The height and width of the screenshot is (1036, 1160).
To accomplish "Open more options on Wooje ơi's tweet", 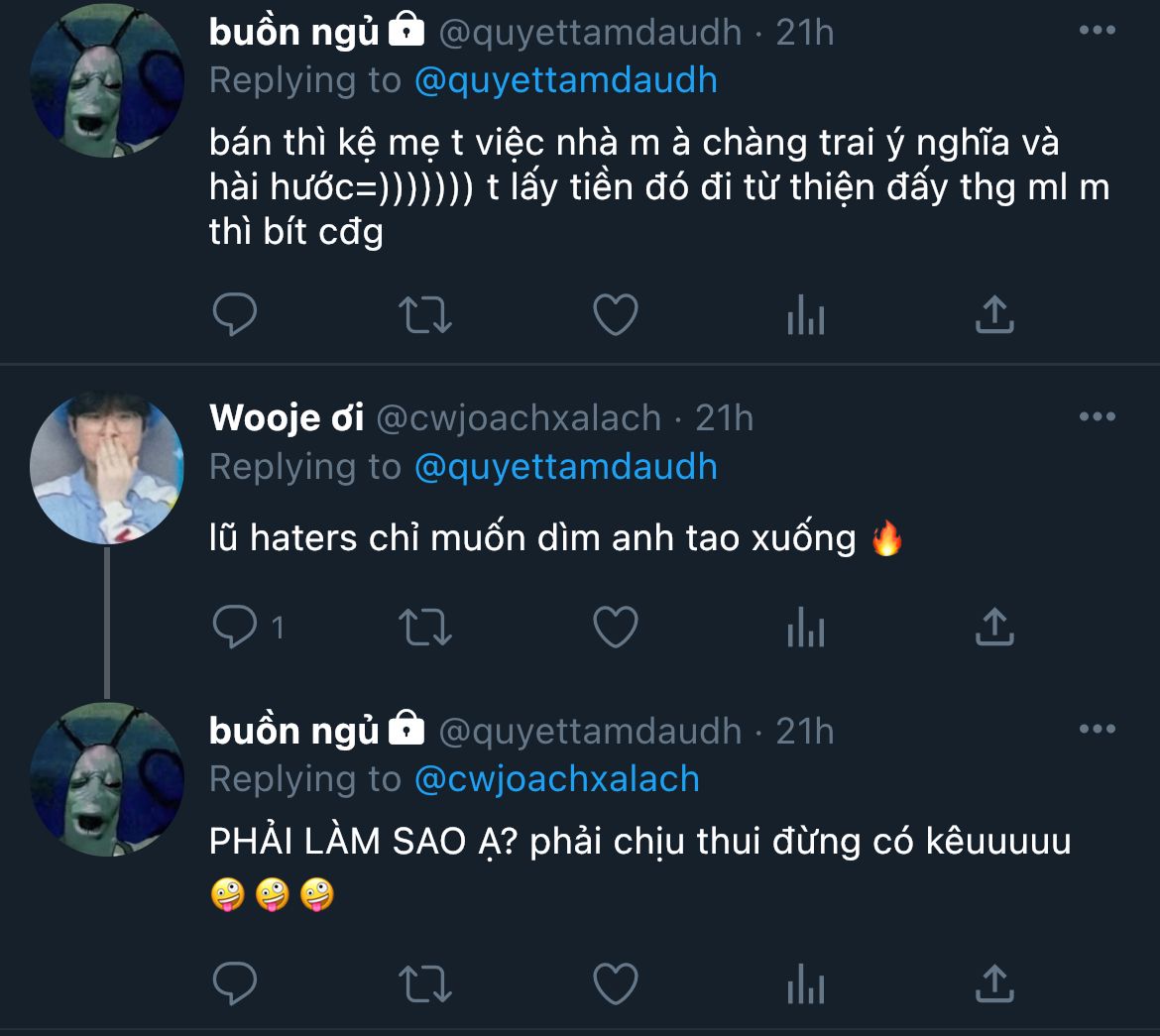I will (1097, 417).
